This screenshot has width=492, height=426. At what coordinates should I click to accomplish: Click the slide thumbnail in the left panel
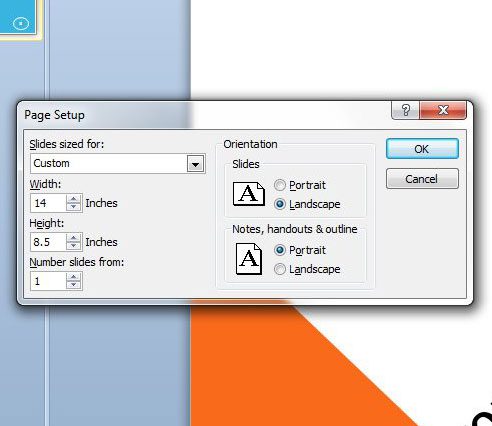(17, 17)
